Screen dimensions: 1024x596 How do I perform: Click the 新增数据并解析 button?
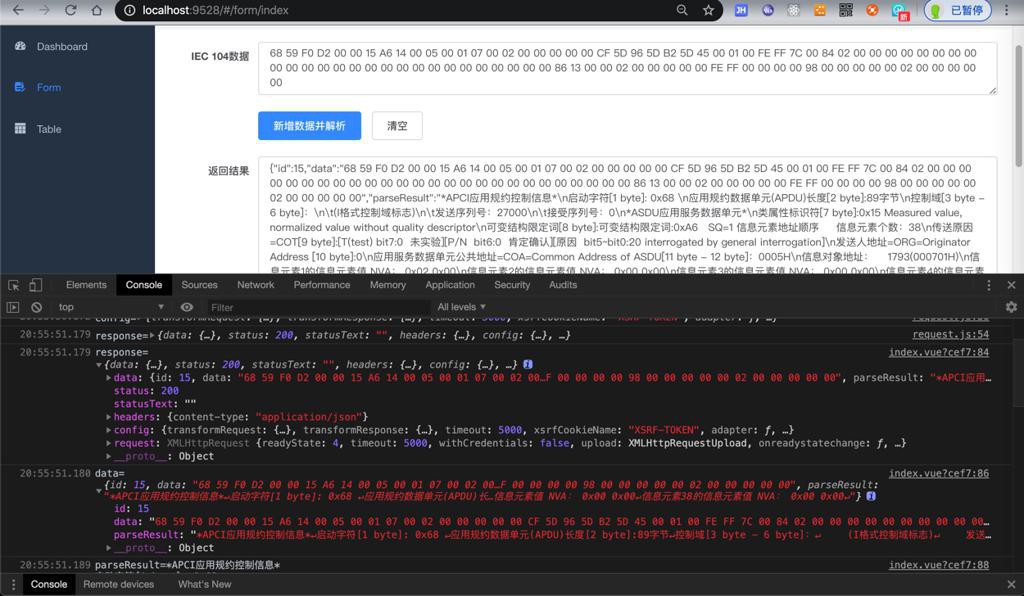pyautogui.click(x=310, y=125)
